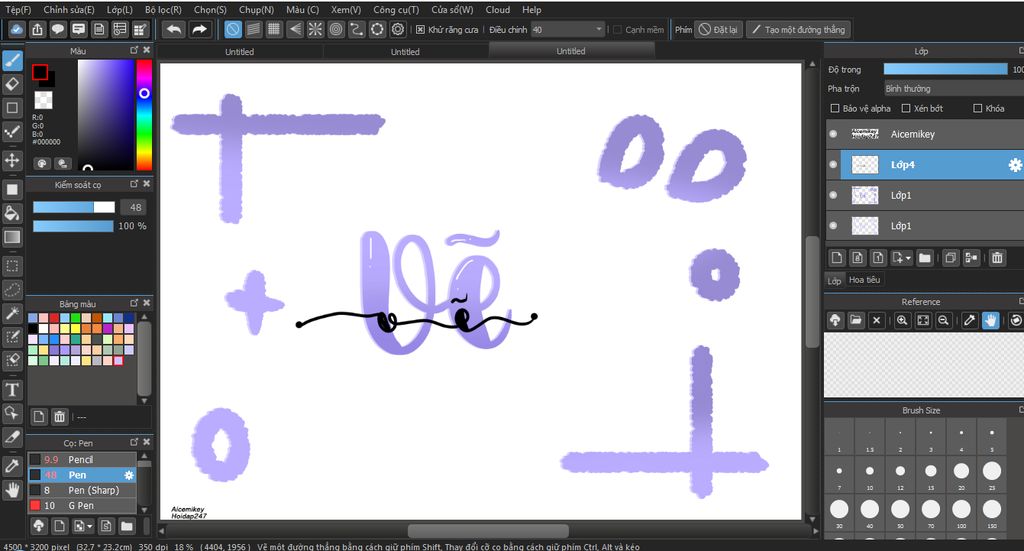Screen dimensions: 1024x551
Task: Add a new folder in Layers panel
Action: [925, 258]
